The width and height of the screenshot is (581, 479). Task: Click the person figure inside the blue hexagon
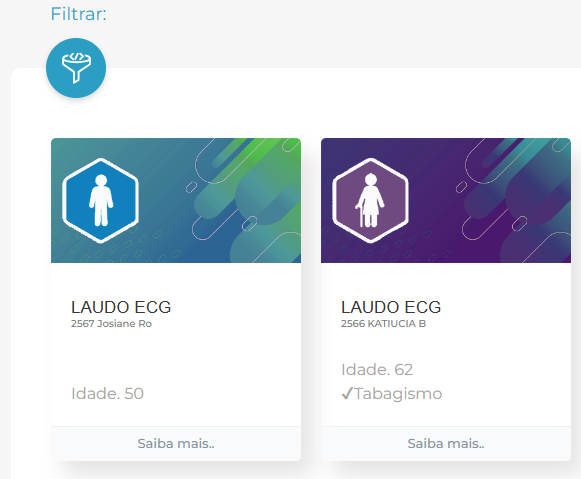click(101, 200)
